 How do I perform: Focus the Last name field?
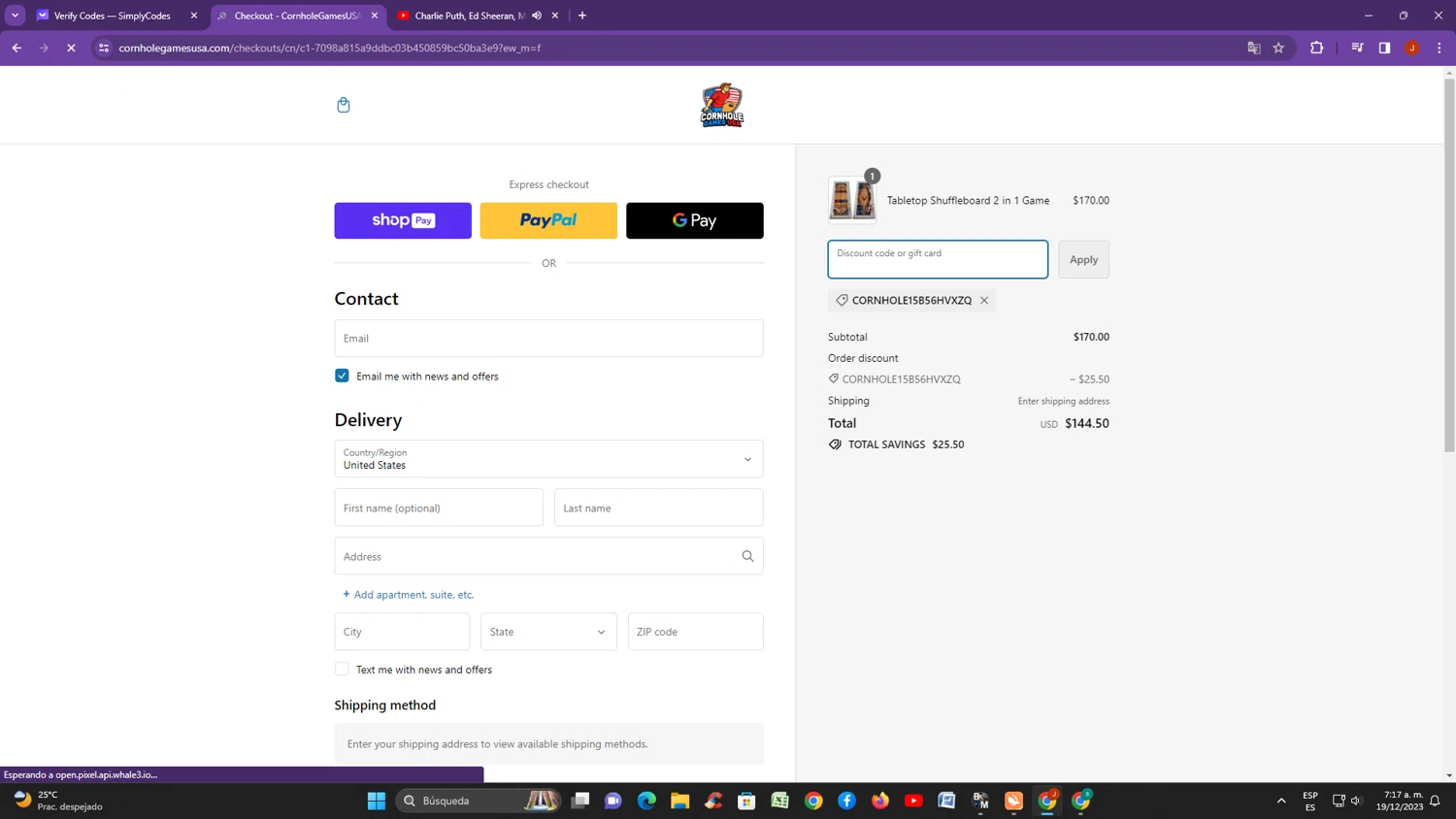pyautogui.click(x=659, y=508)
